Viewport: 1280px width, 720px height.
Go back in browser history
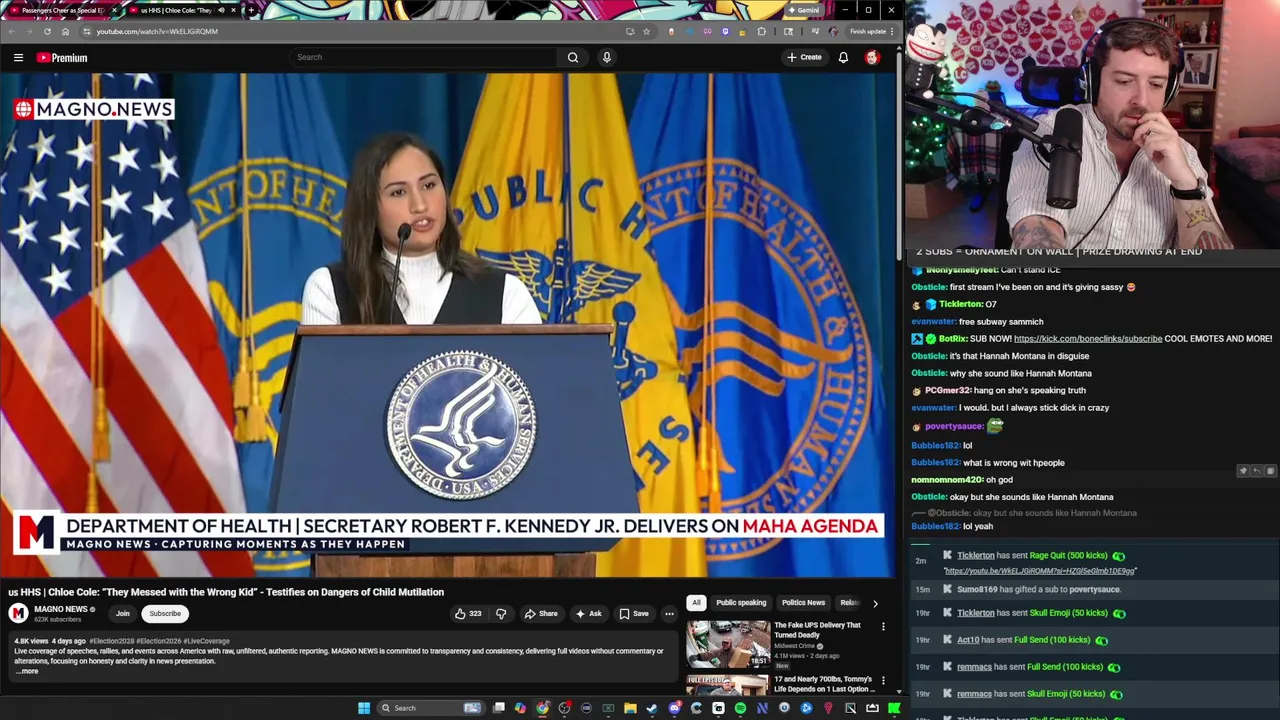pyautogui.click(x=11, y=31)
